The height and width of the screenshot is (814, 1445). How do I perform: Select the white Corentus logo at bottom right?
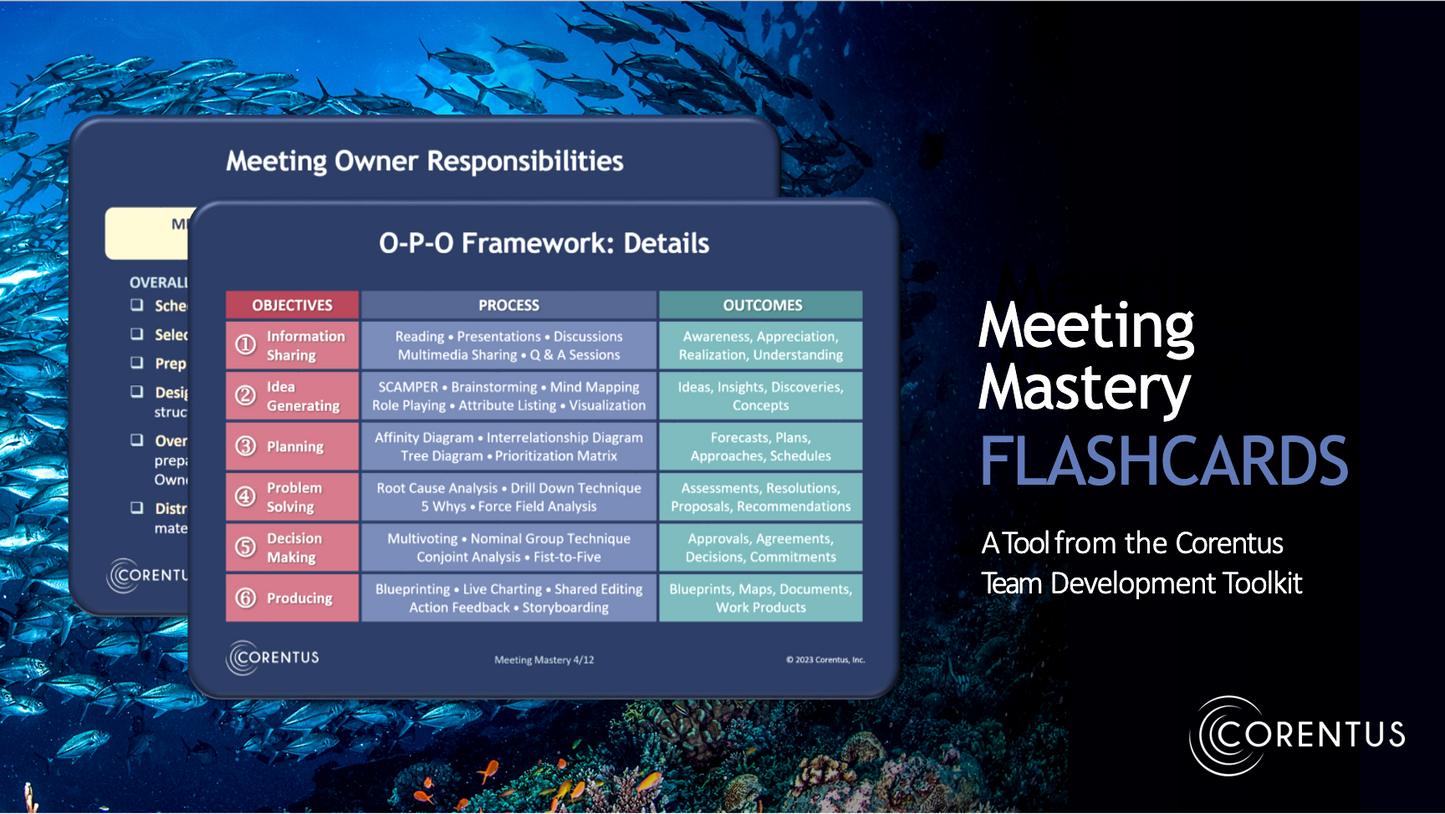1296,735
